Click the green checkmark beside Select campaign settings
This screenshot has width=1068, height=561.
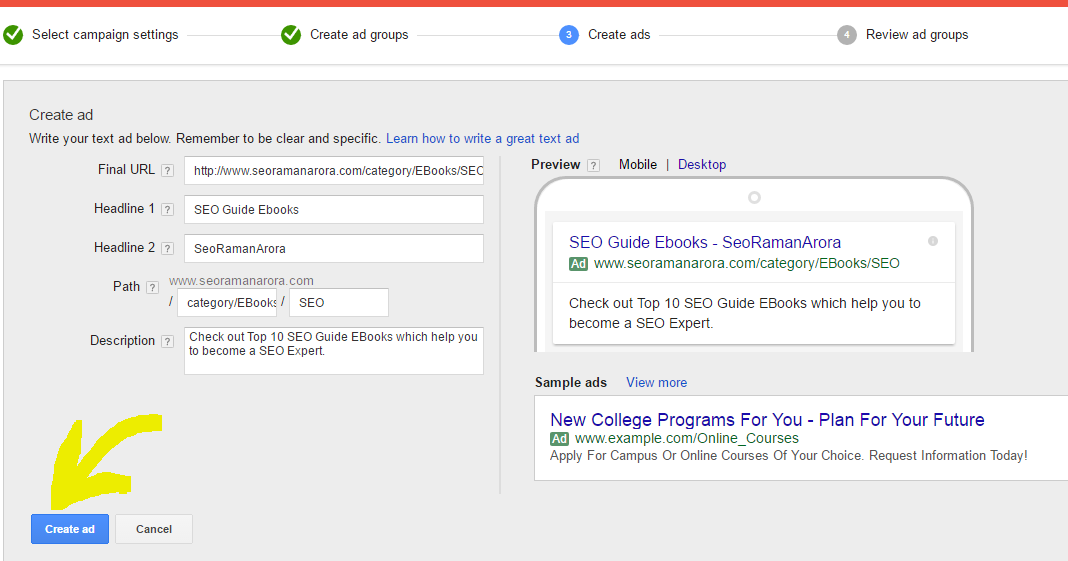pyautogui.click(x=13, y=35)
